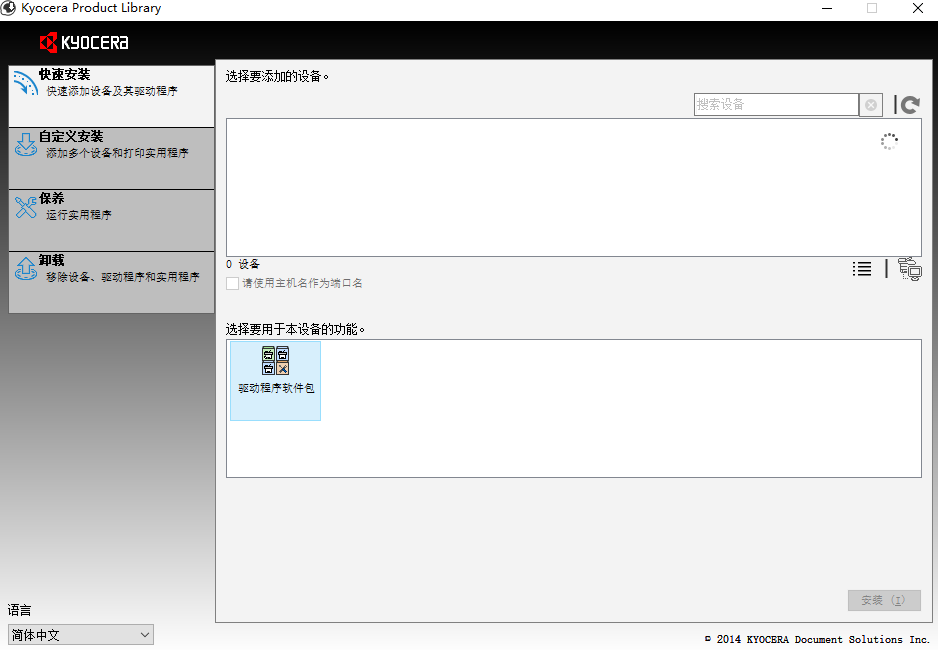
Task: Enable 请使用主机名作为端口名 checkbox
Action: pos(233,283)
